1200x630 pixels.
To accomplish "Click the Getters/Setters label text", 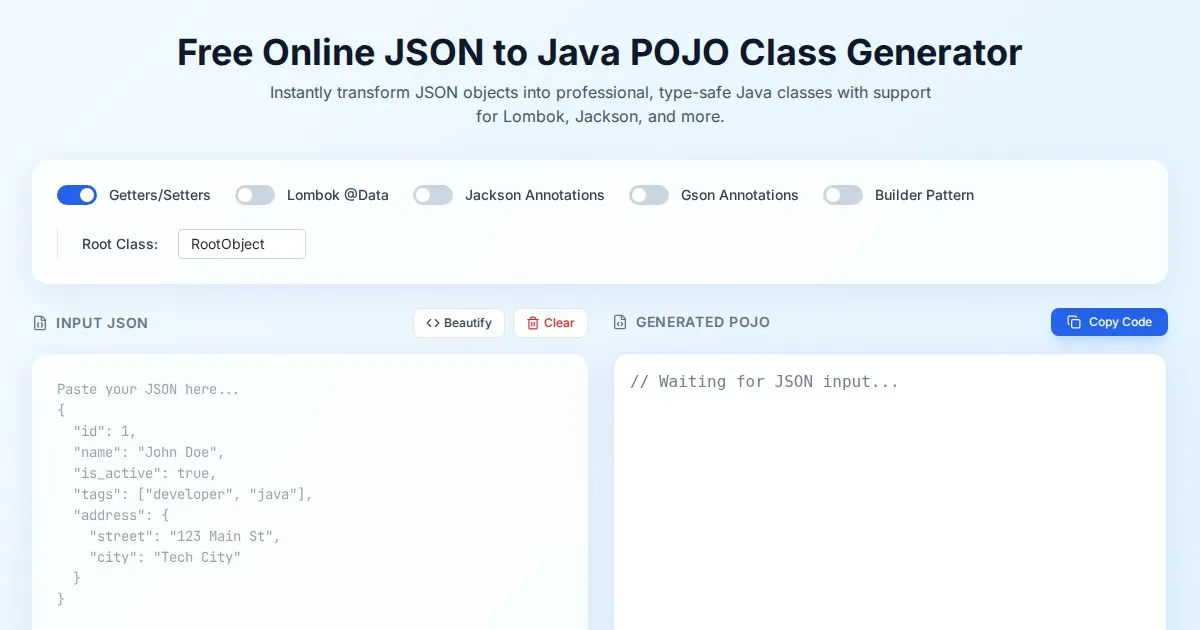I will (160, 195).
